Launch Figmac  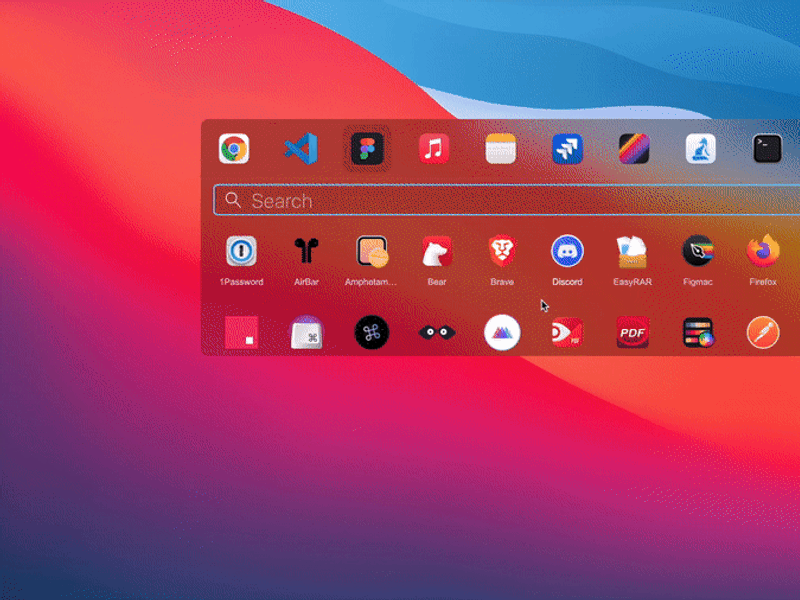[697, 252]
